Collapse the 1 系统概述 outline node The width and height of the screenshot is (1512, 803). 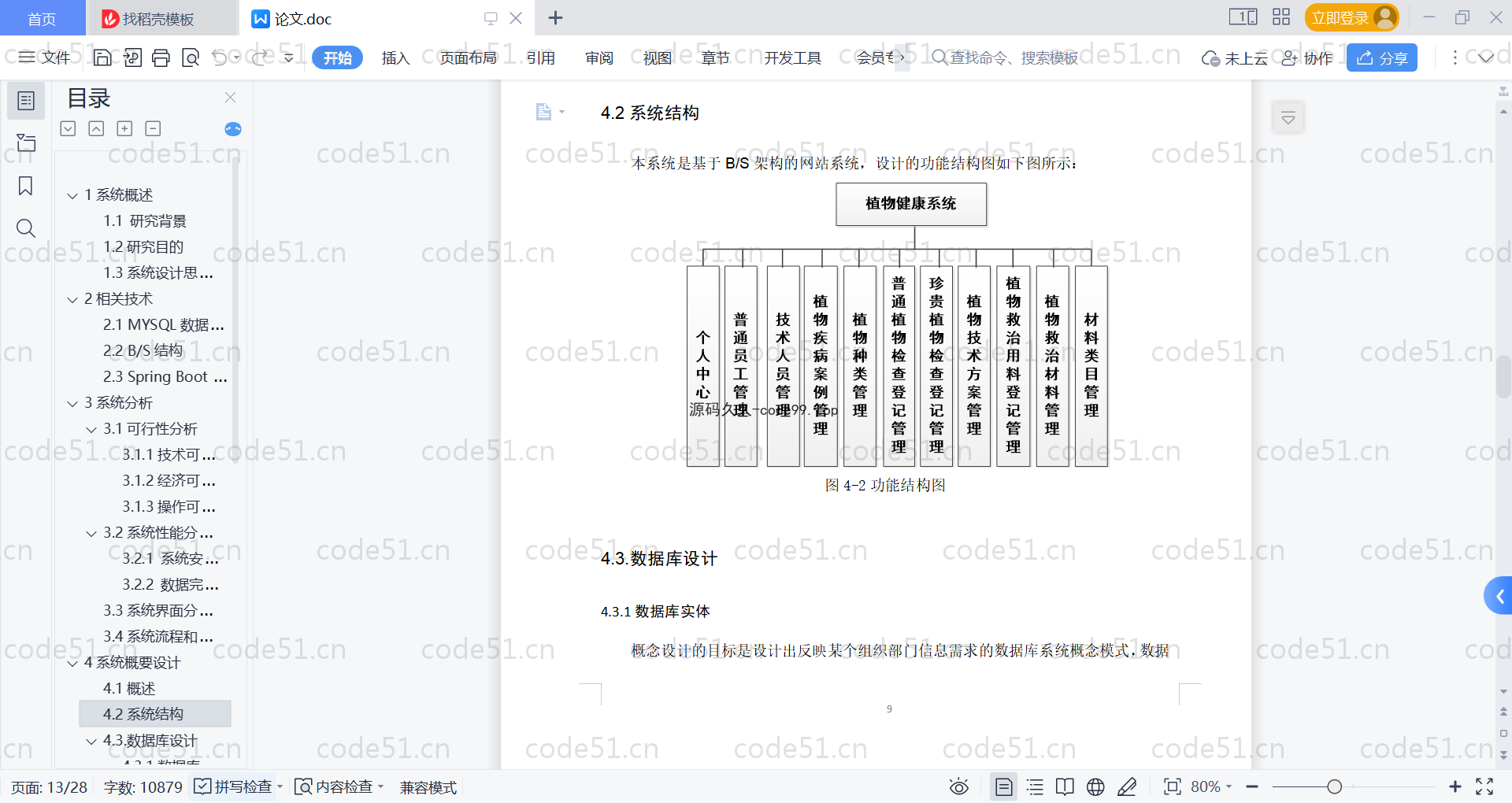point(72,195)
